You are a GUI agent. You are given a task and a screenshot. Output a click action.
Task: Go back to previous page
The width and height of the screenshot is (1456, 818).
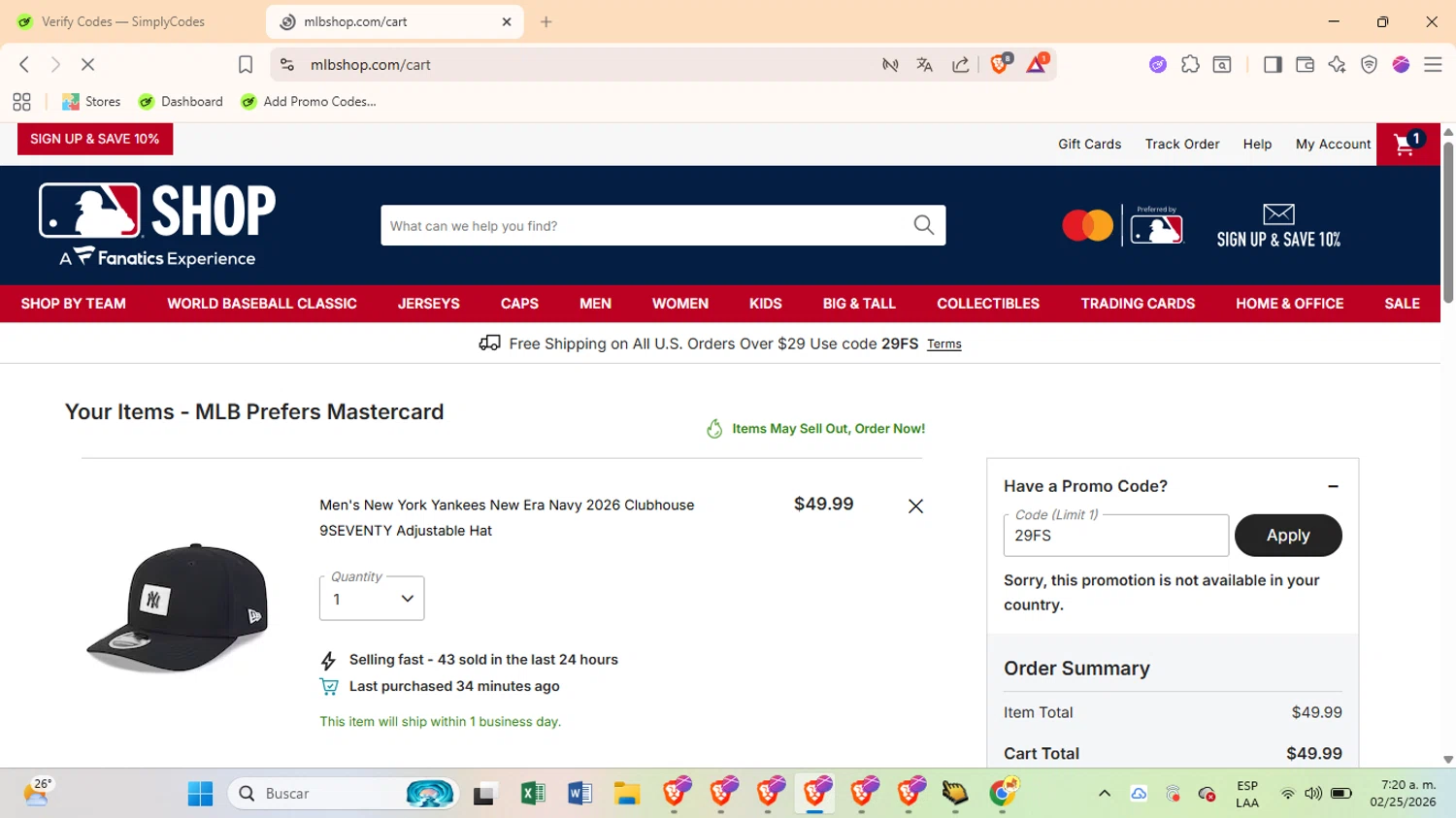[x=24, y=64]
